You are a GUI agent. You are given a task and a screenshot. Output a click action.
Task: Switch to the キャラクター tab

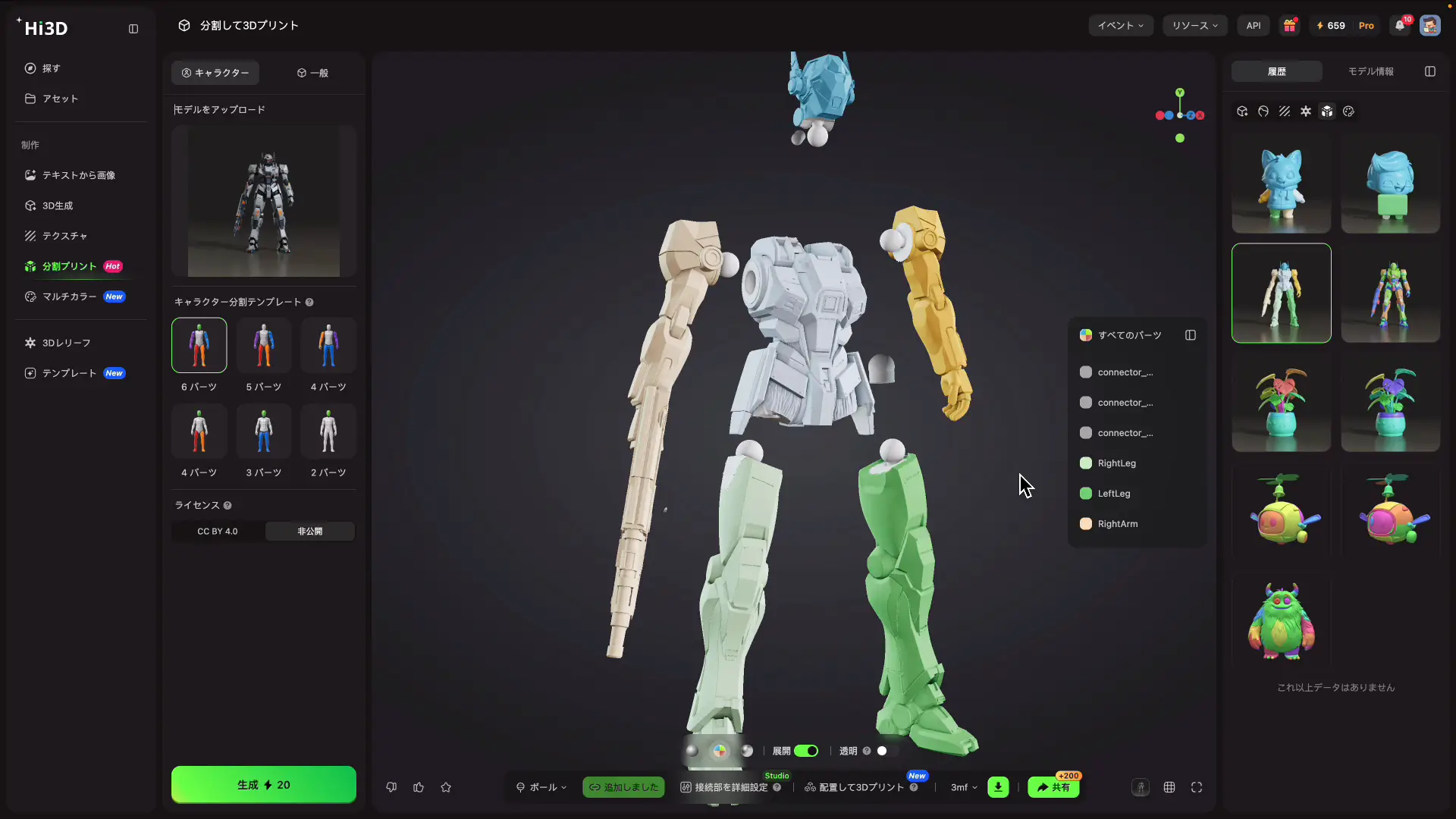pyautogui.click(x=215, y=73)
